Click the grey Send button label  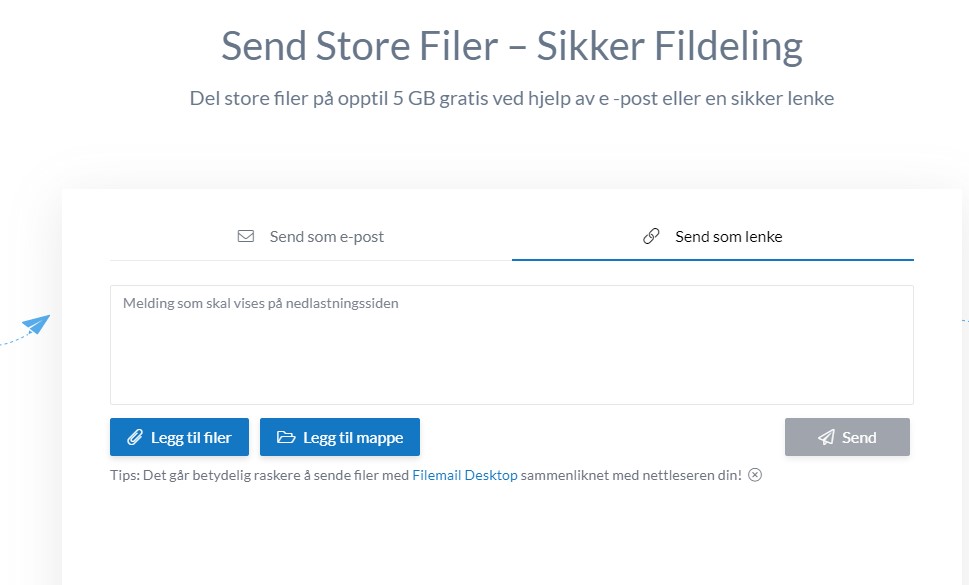tap(859, 437)
